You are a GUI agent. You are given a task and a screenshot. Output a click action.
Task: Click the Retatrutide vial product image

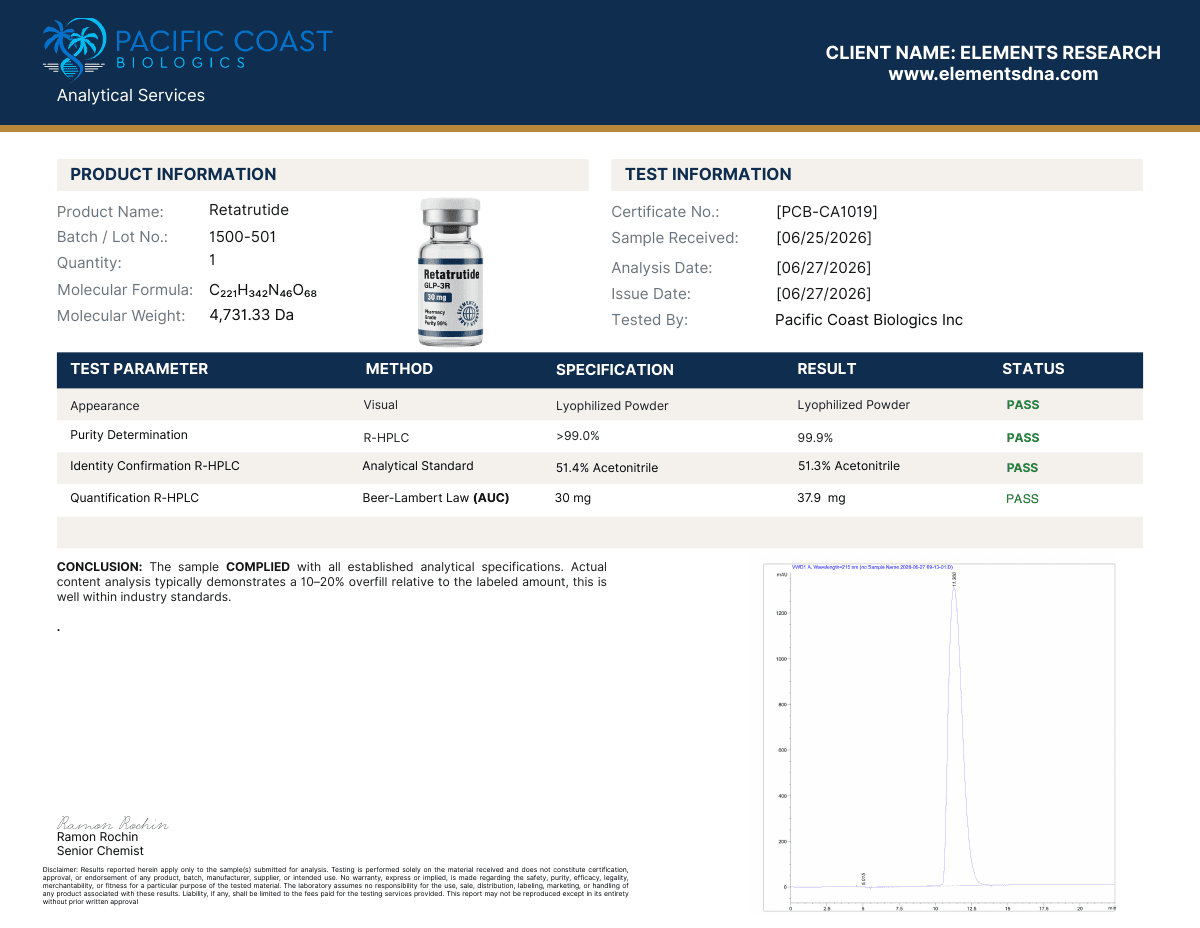click(x=451, y=272)
